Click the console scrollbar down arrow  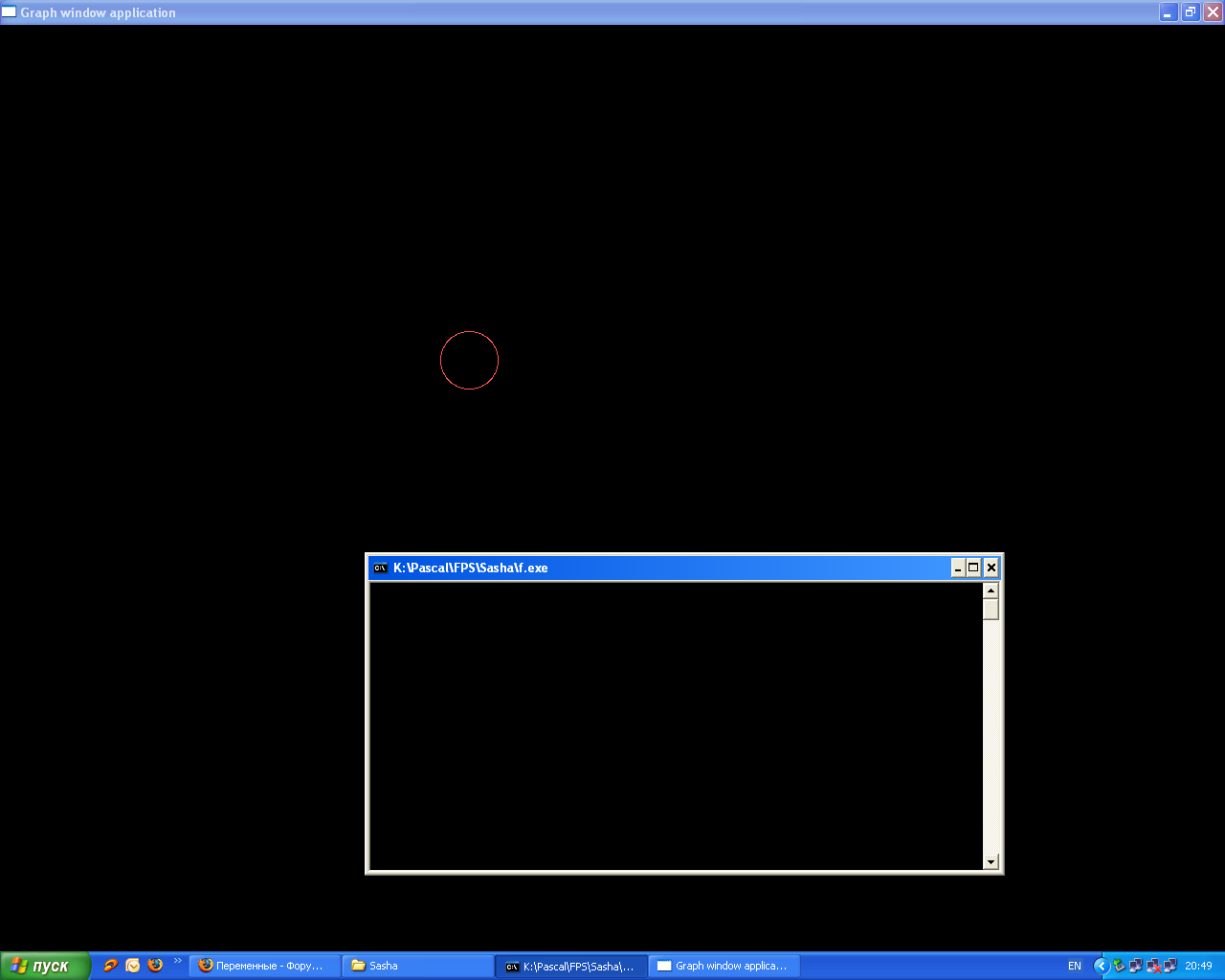[991, 861]
